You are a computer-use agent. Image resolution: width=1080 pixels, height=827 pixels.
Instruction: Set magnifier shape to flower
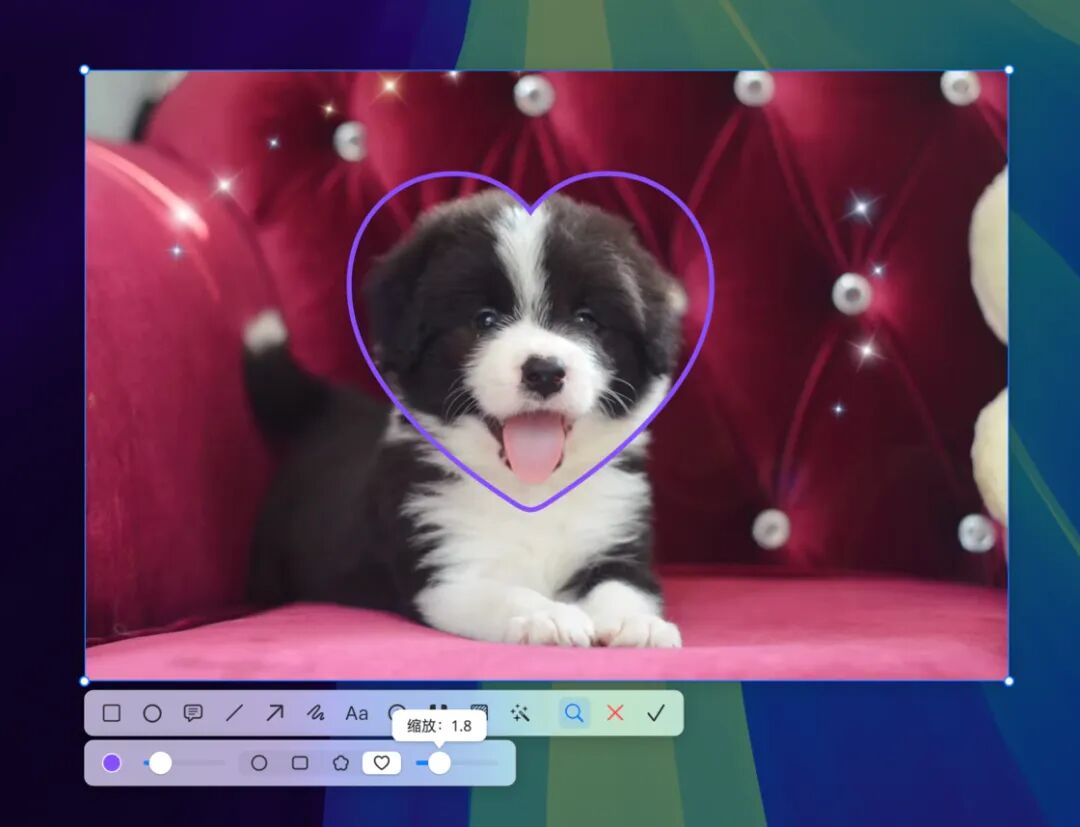[341, 763]
